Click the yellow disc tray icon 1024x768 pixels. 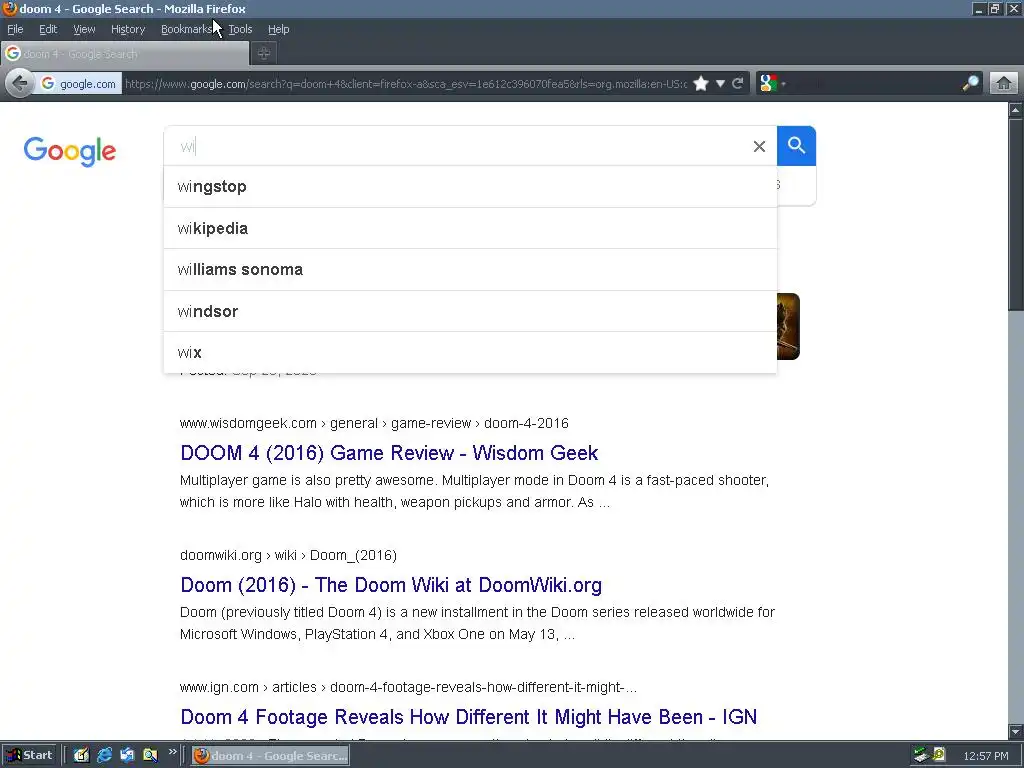pos(938,755)
